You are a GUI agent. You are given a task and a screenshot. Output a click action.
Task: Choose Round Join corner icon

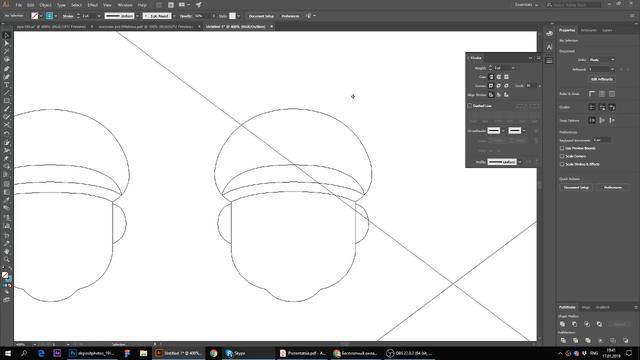pyautogui.click(x=498, y=86)
